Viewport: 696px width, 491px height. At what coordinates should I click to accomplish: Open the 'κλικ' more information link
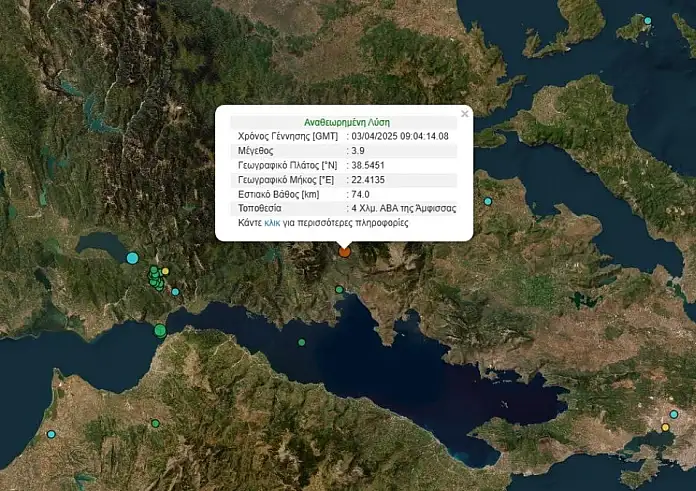pos(272,223)
